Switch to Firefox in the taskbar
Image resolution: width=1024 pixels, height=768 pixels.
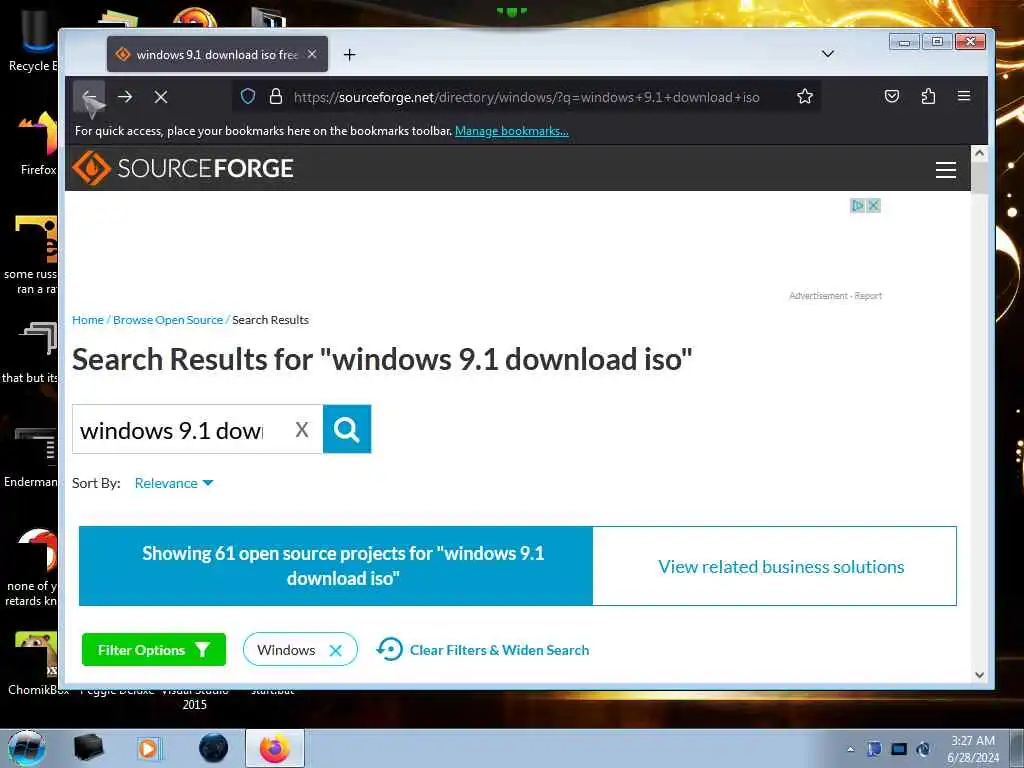275,748
